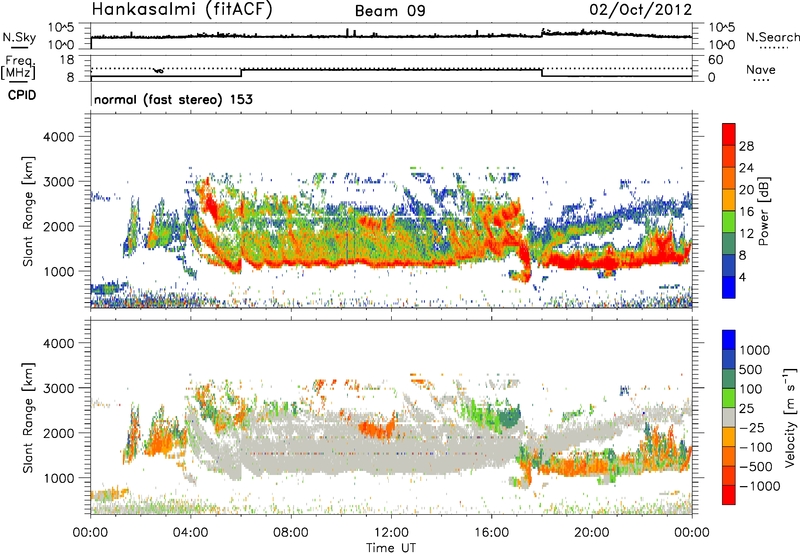Viewport: 800px width, 554px height.
Task: Click the 'Freq. [MHz]' axis label
Action: coord(19,67)
